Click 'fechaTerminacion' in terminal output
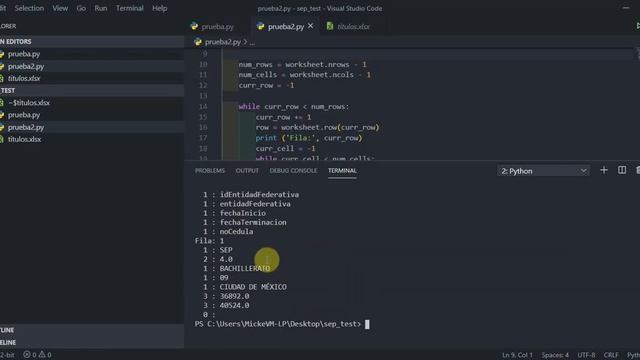This screenshot has height=360, width=640. tap(253, 222)
